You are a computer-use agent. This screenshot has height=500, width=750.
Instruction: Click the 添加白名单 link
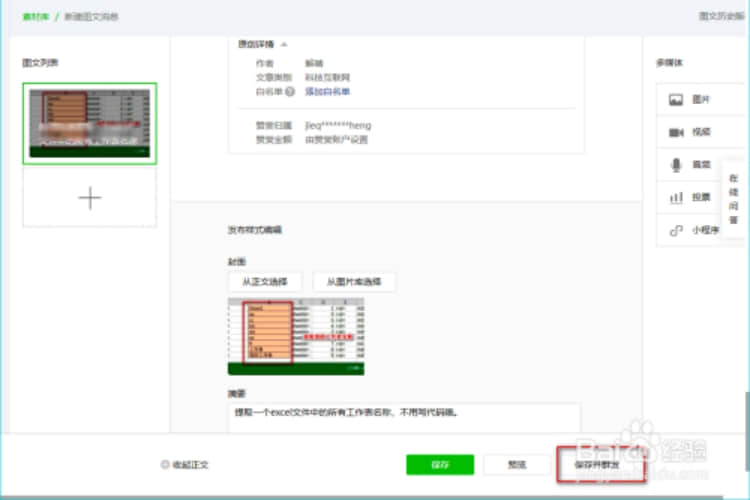click(x=327, y=92)
